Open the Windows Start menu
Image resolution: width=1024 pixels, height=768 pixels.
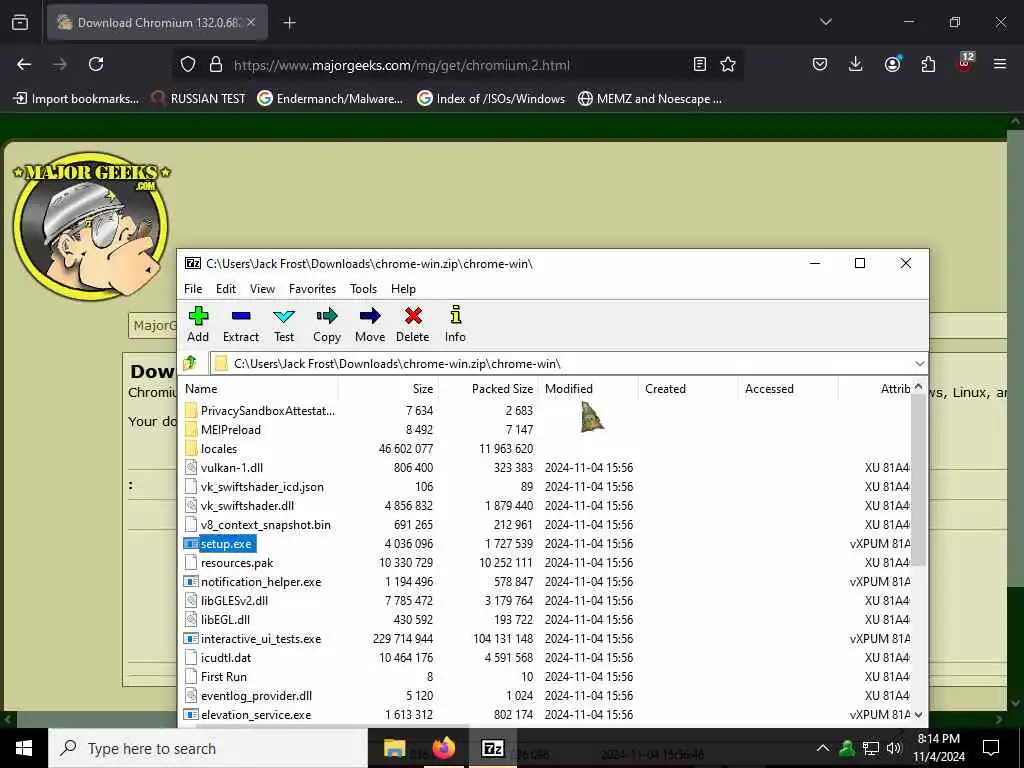coord(24,748)
